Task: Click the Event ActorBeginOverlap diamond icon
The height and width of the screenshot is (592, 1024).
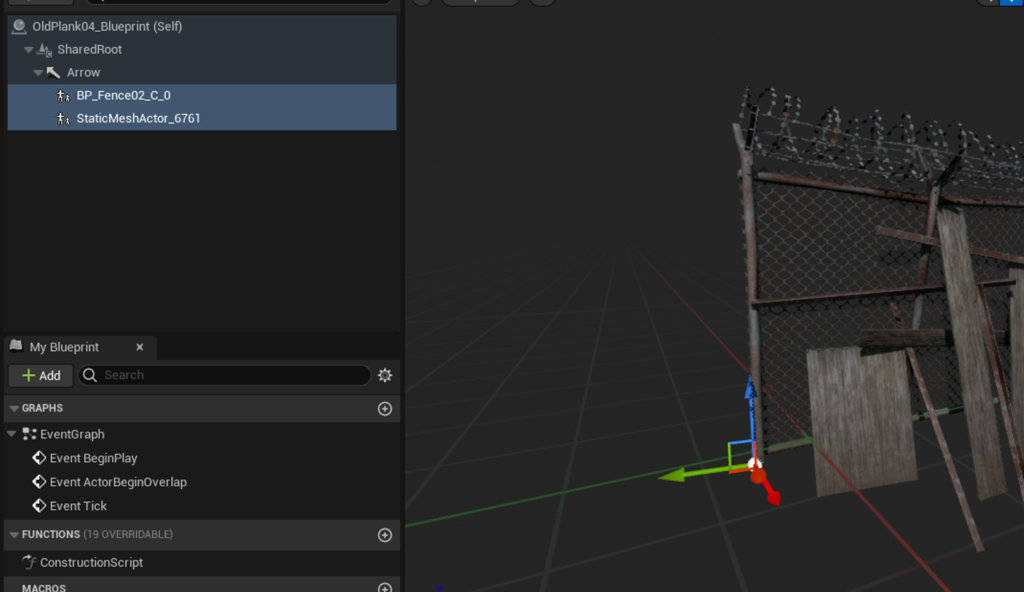Action: tap(39, 482)
